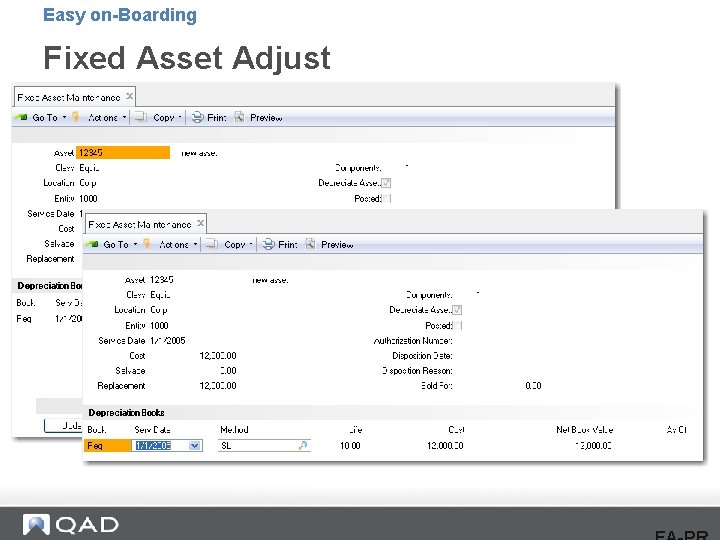Open Actions dropdown arrow in back window
Viewport: 720px width, 540px height.
pos(124,118)
